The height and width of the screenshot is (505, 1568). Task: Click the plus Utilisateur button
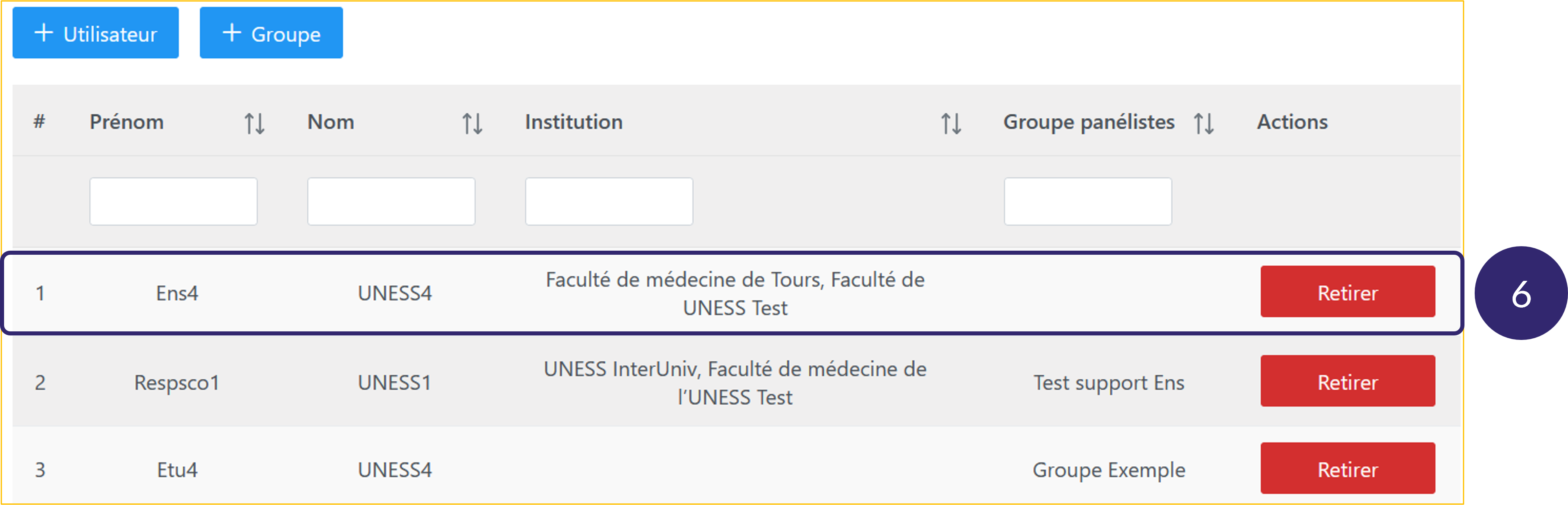(x=95, y=33)
